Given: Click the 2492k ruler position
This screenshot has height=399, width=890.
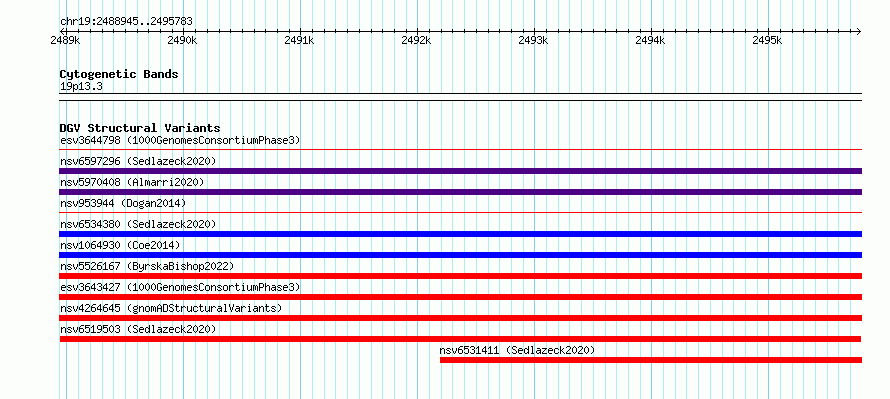Looking at the screenshot, I should pos(416,40).
